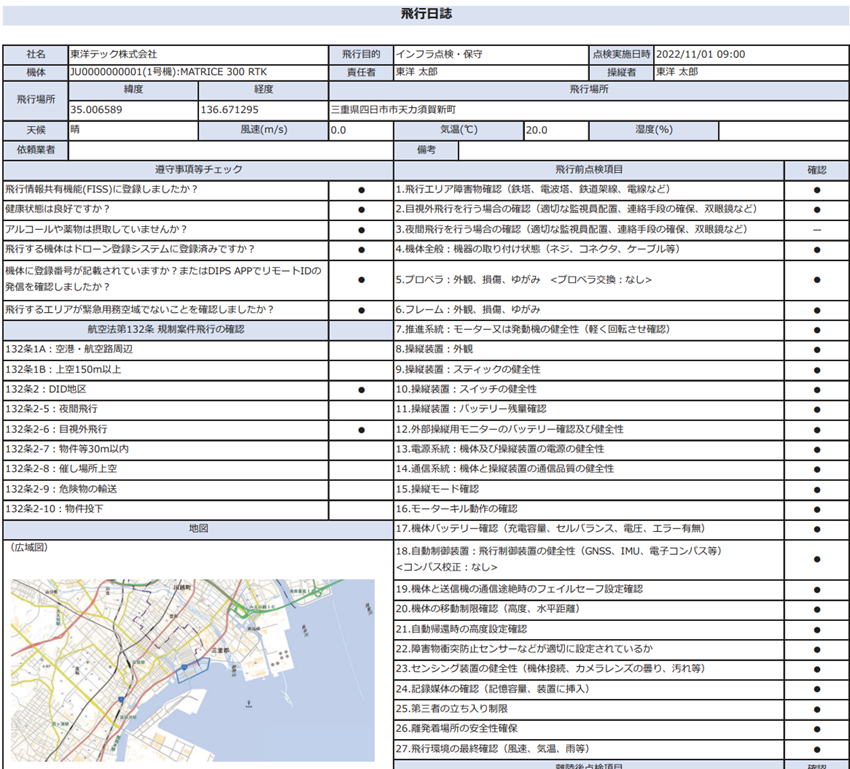
Task: Click the 21.自動帰還時の高度設定確認 item
Action: [x=461, y=629]
